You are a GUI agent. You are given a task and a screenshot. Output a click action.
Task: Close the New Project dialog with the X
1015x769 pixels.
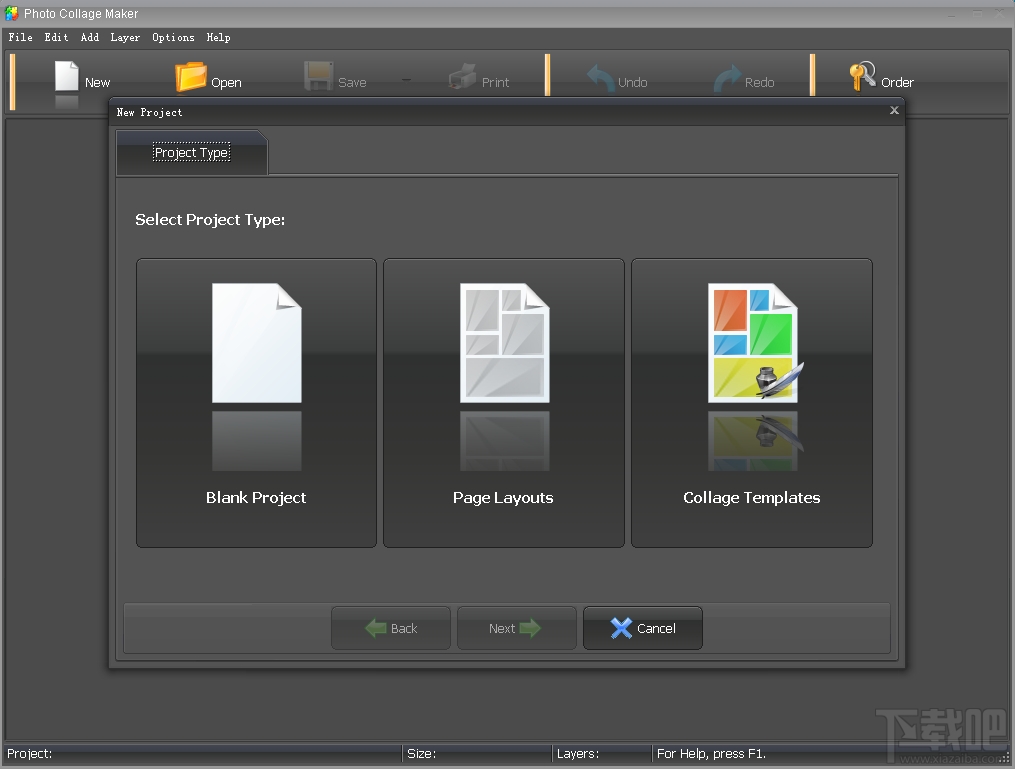893,111
